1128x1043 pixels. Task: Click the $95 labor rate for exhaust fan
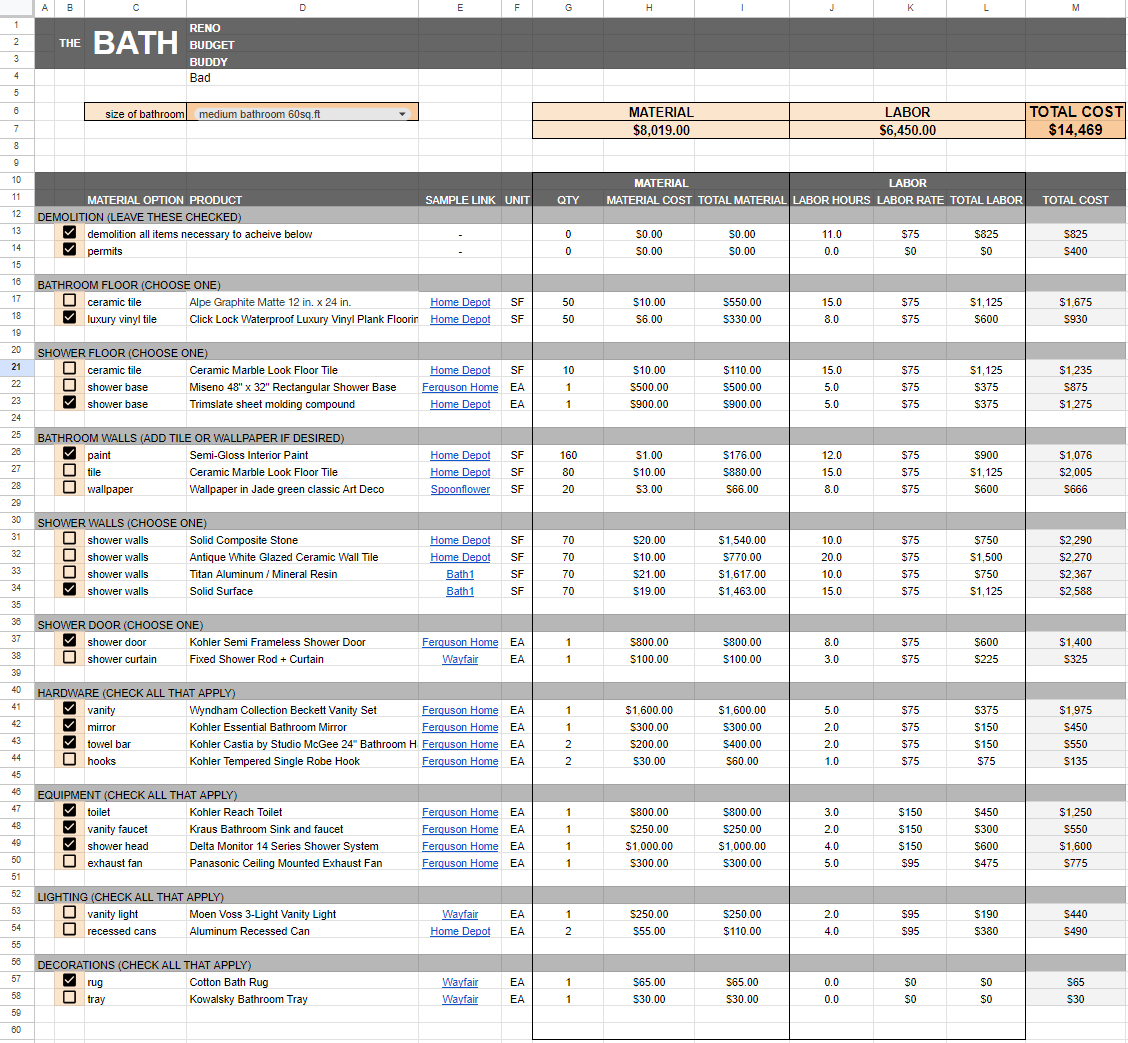pyautogui.click(x=910, y=863)
